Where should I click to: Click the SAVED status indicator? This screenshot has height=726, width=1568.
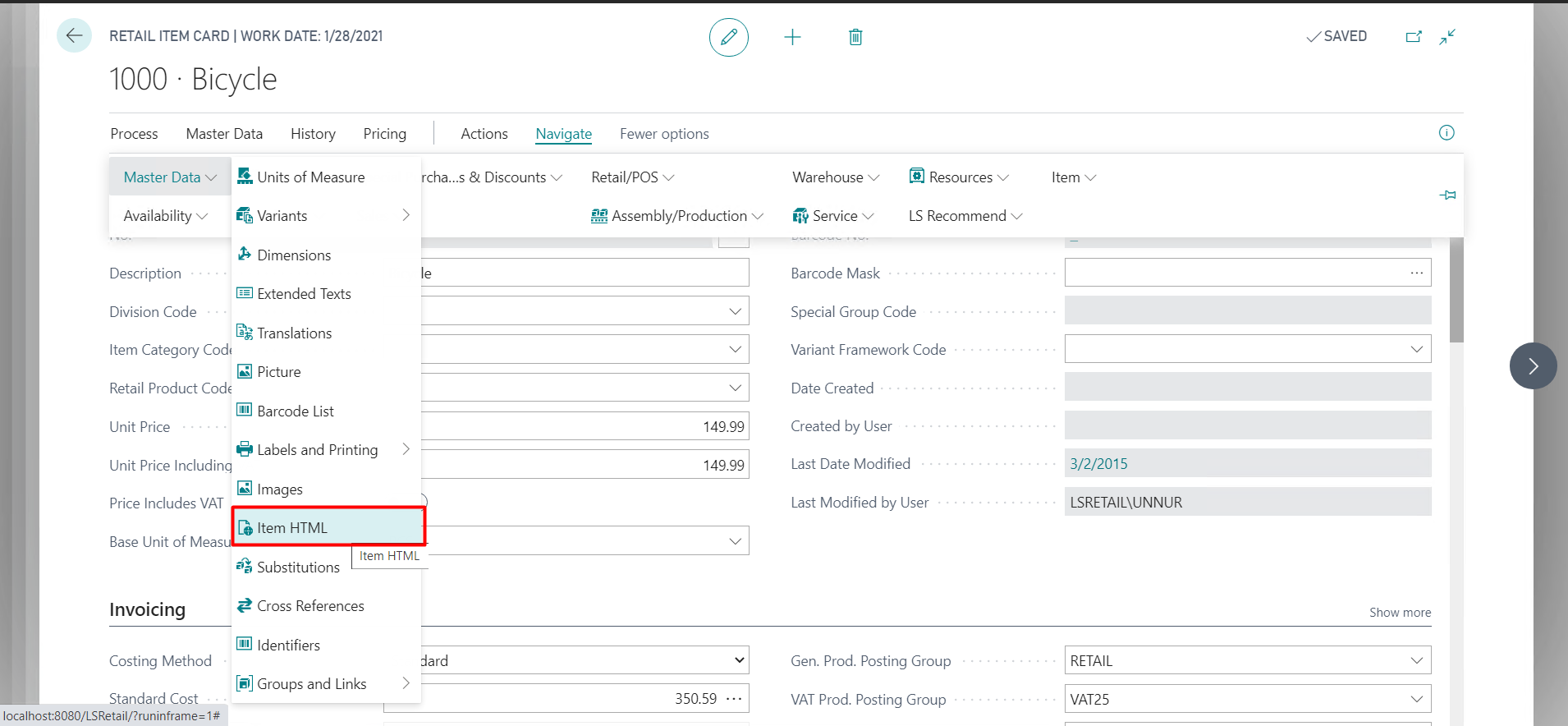(1336, 36)
